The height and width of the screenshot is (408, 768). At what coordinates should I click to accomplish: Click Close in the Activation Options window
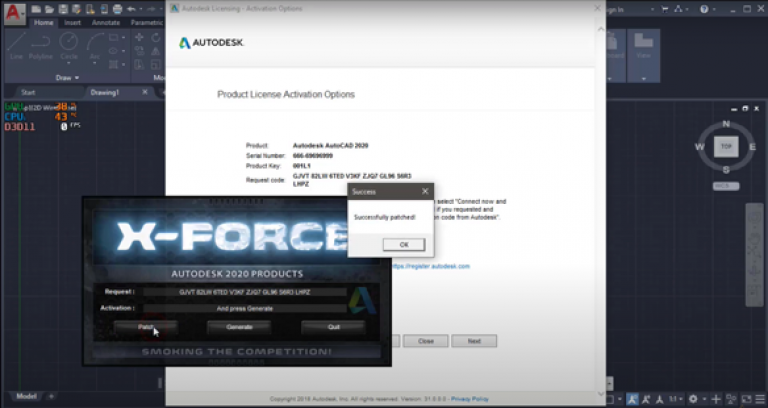(x=426, y=341)
